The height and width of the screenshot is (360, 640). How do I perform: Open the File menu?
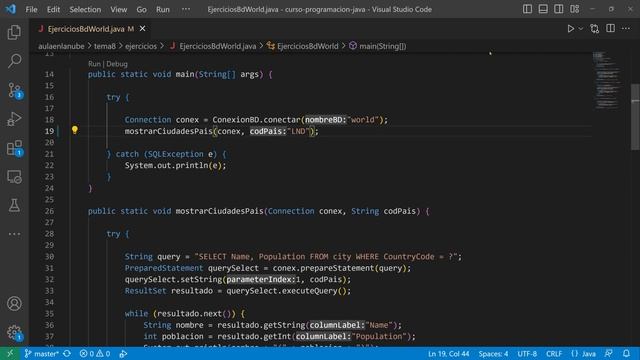click(31, 9)
